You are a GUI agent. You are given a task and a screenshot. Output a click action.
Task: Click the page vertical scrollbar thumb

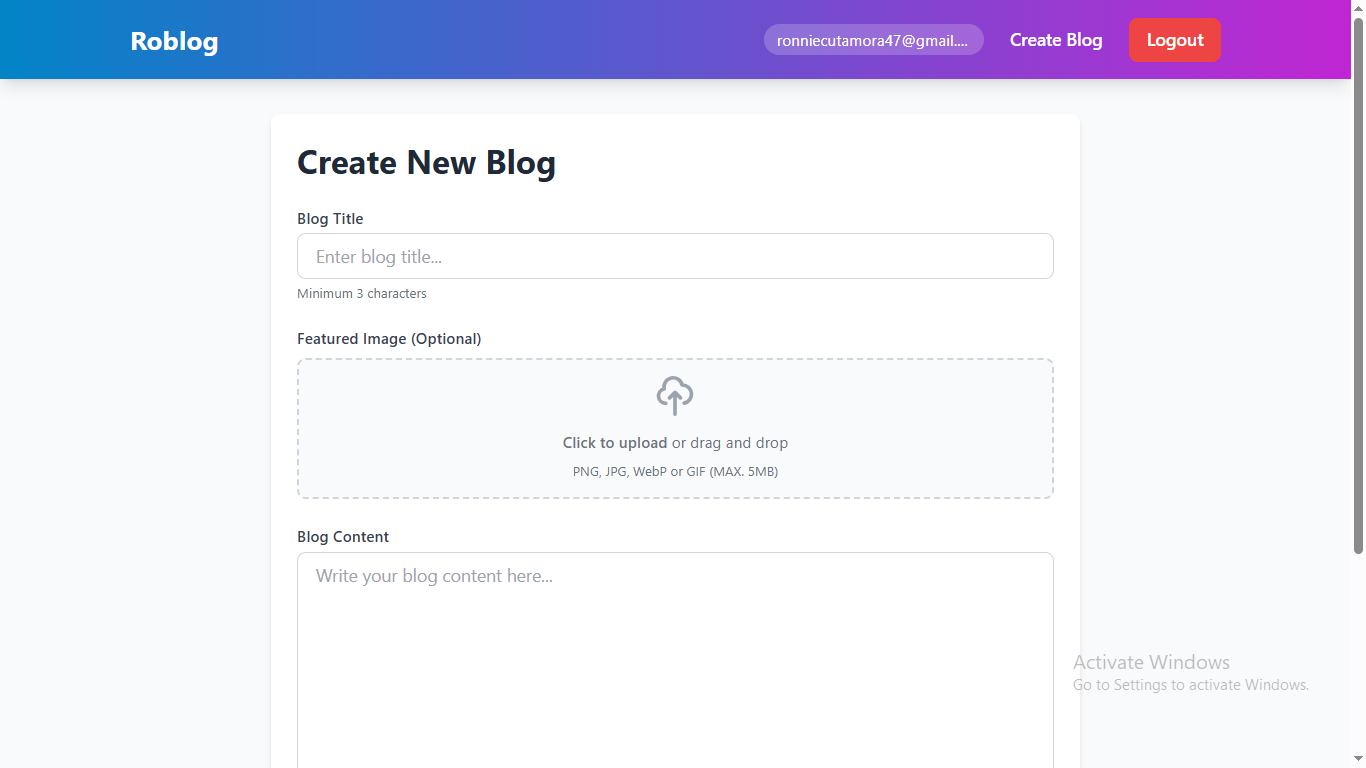point(1358,280)
